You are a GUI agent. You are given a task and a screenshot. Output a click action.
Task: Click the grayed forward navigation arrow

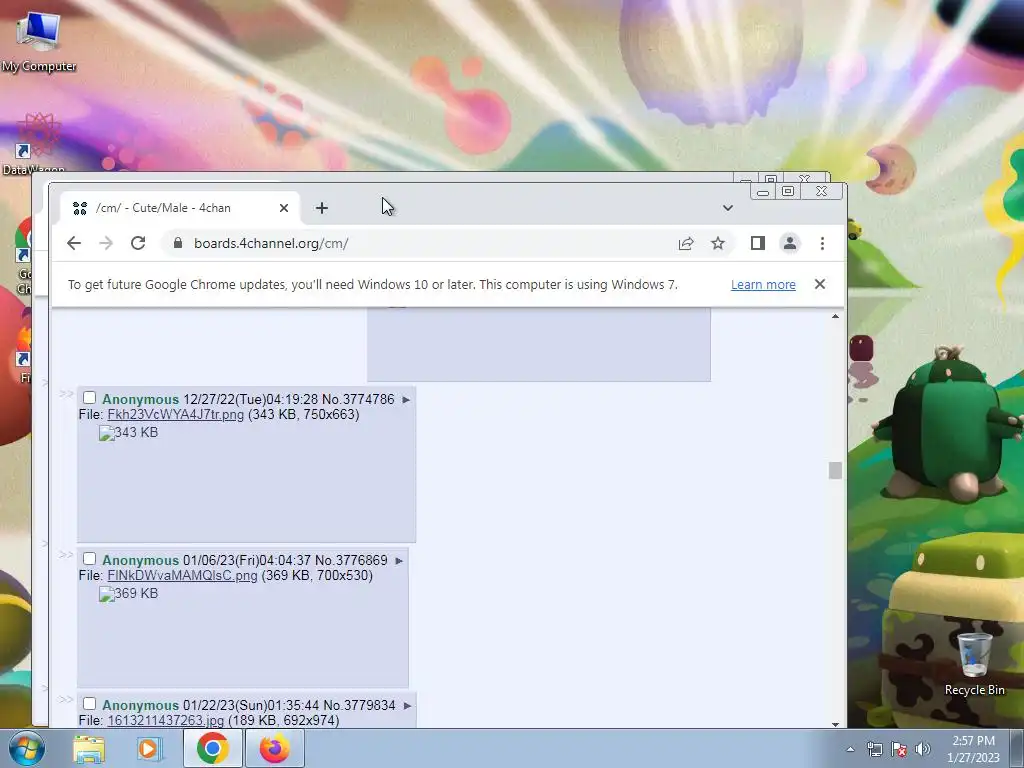(106, 244)
